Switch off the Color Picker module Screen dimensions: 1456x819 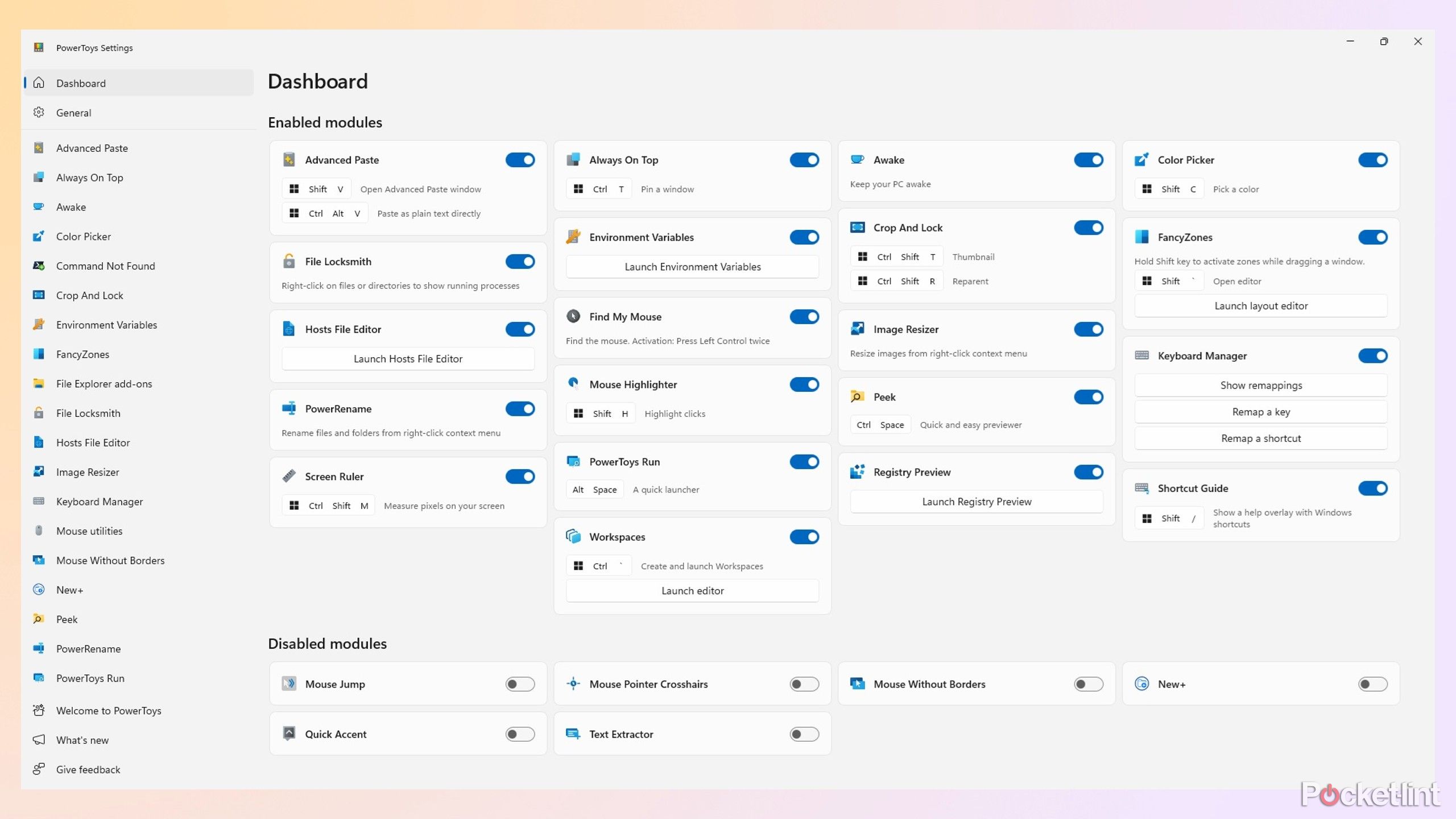[1373, 160]
